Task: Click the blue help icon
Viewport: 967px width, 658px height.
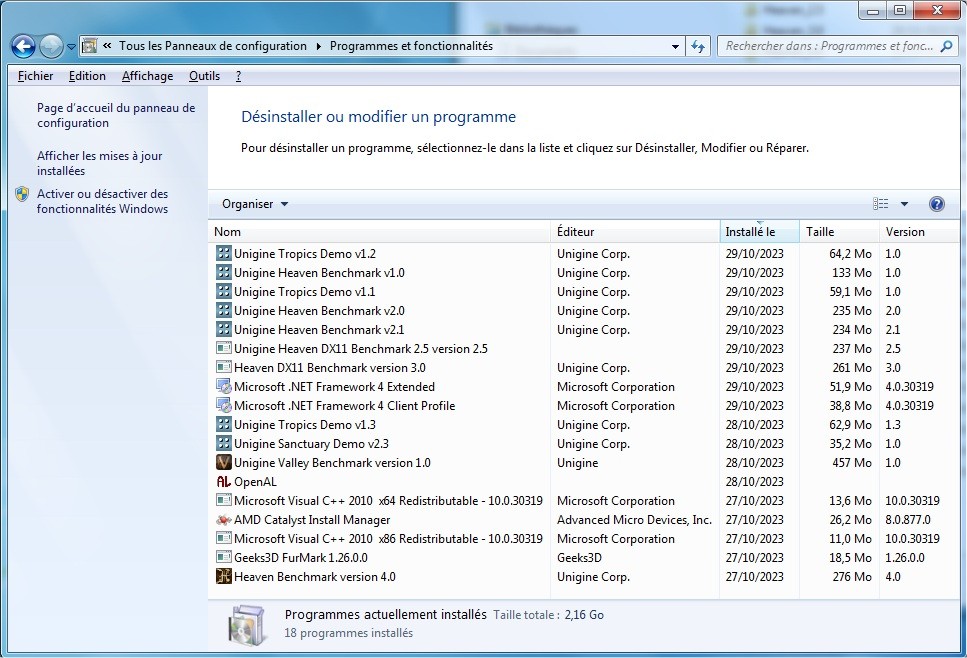Action: click(x=936, y=204)
